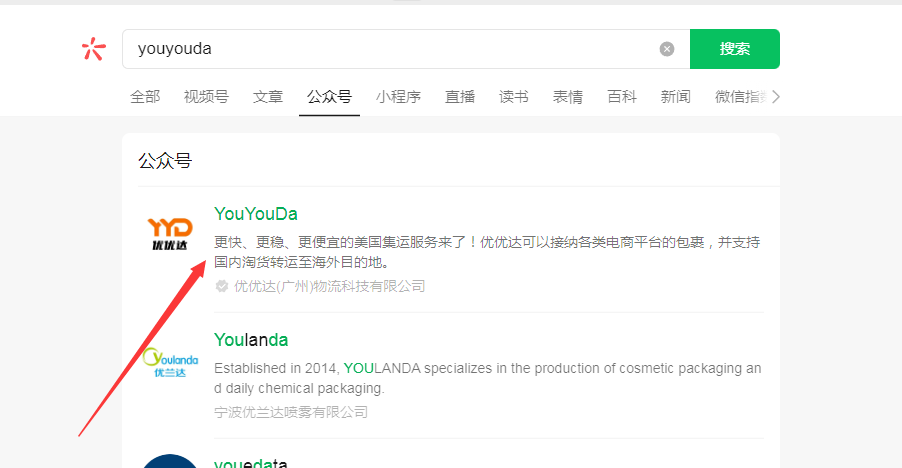
Task: Click the YouYouDa description starting 更快、更稳
Action: point(487,252)
